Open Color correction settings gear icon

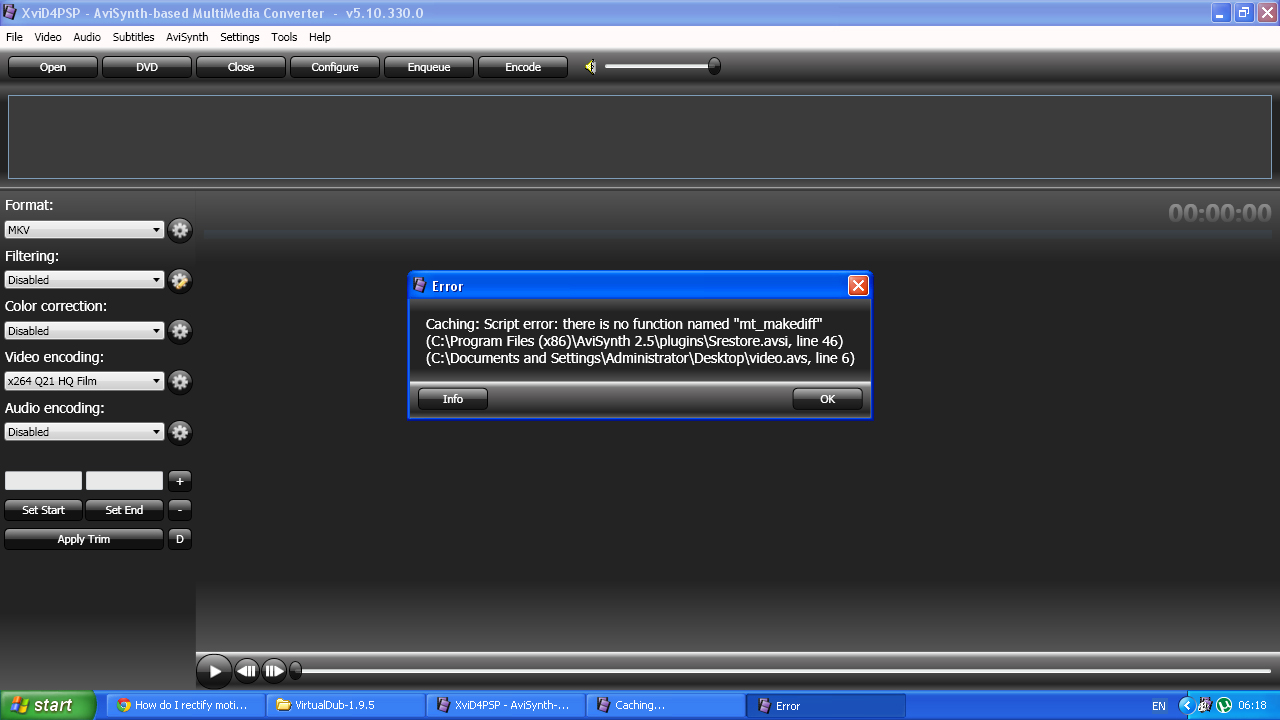click(180, 331)
